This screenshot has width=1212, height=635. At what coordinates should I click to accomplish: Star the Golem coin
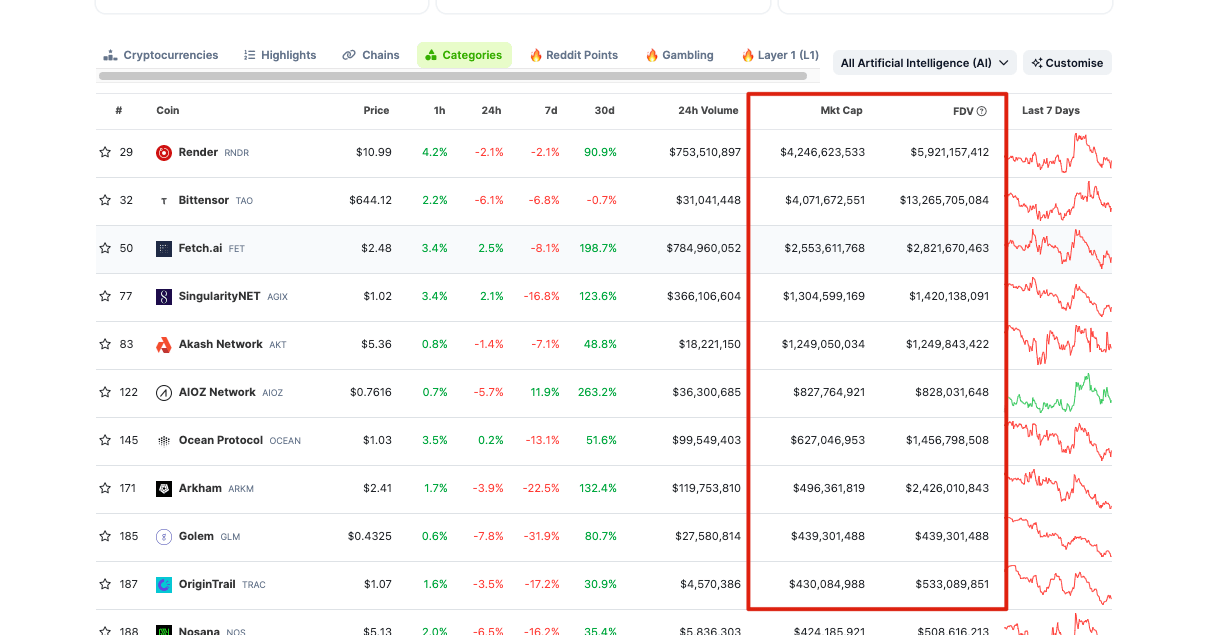pos(105,537)
